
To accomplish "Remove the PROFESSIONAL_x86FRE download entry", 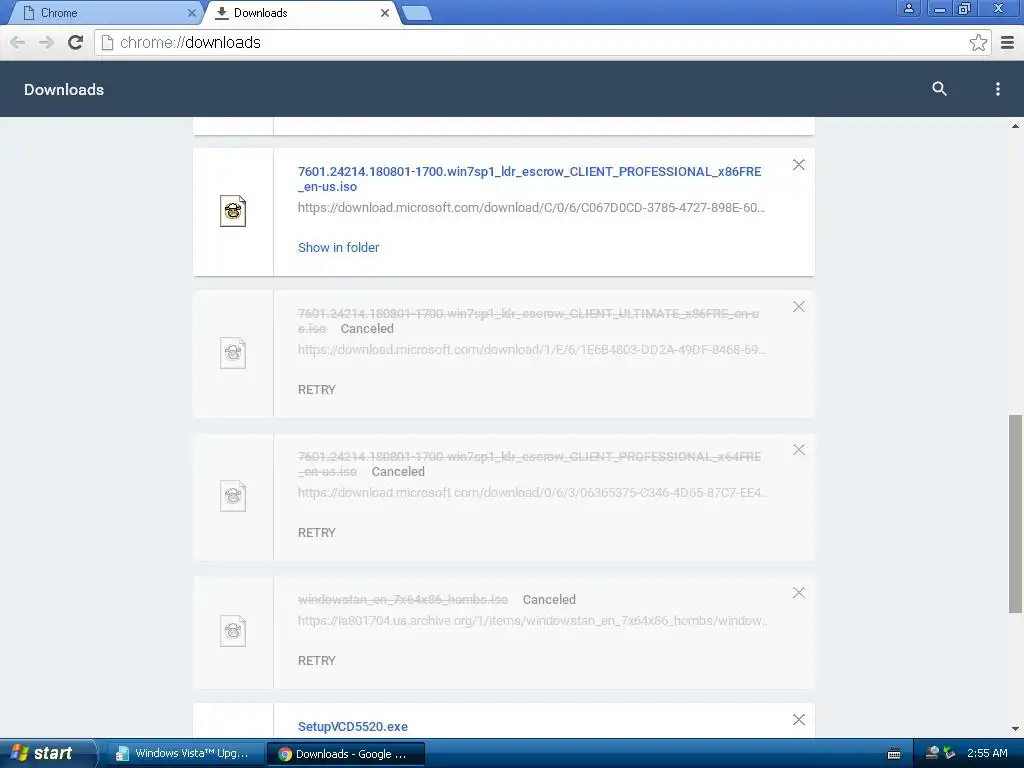I will (x=798, y=165).
